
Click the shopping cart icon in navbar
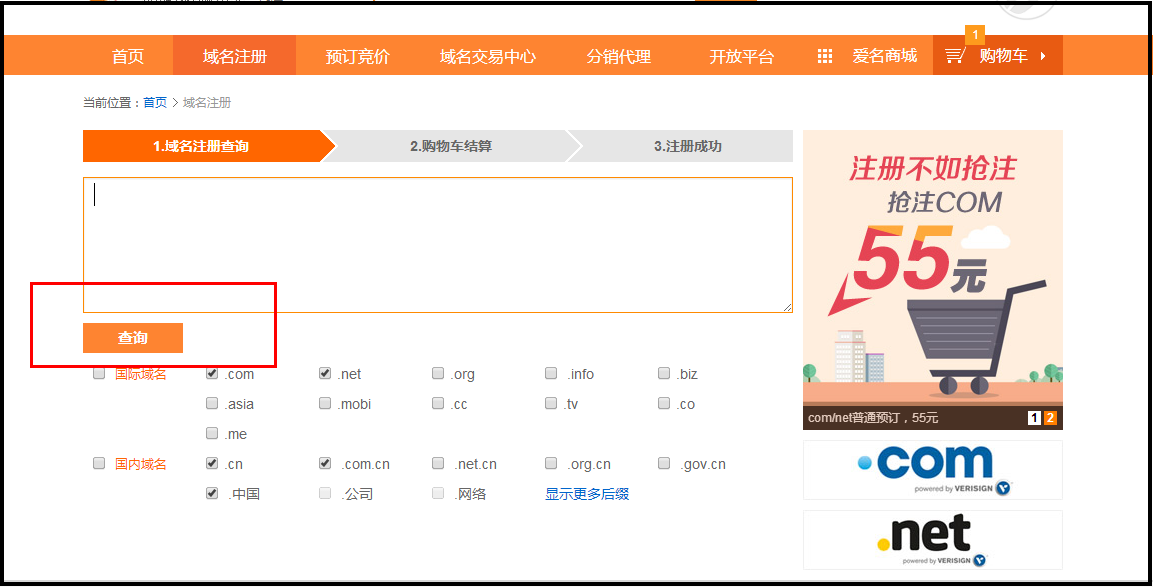tap(955, 56)
